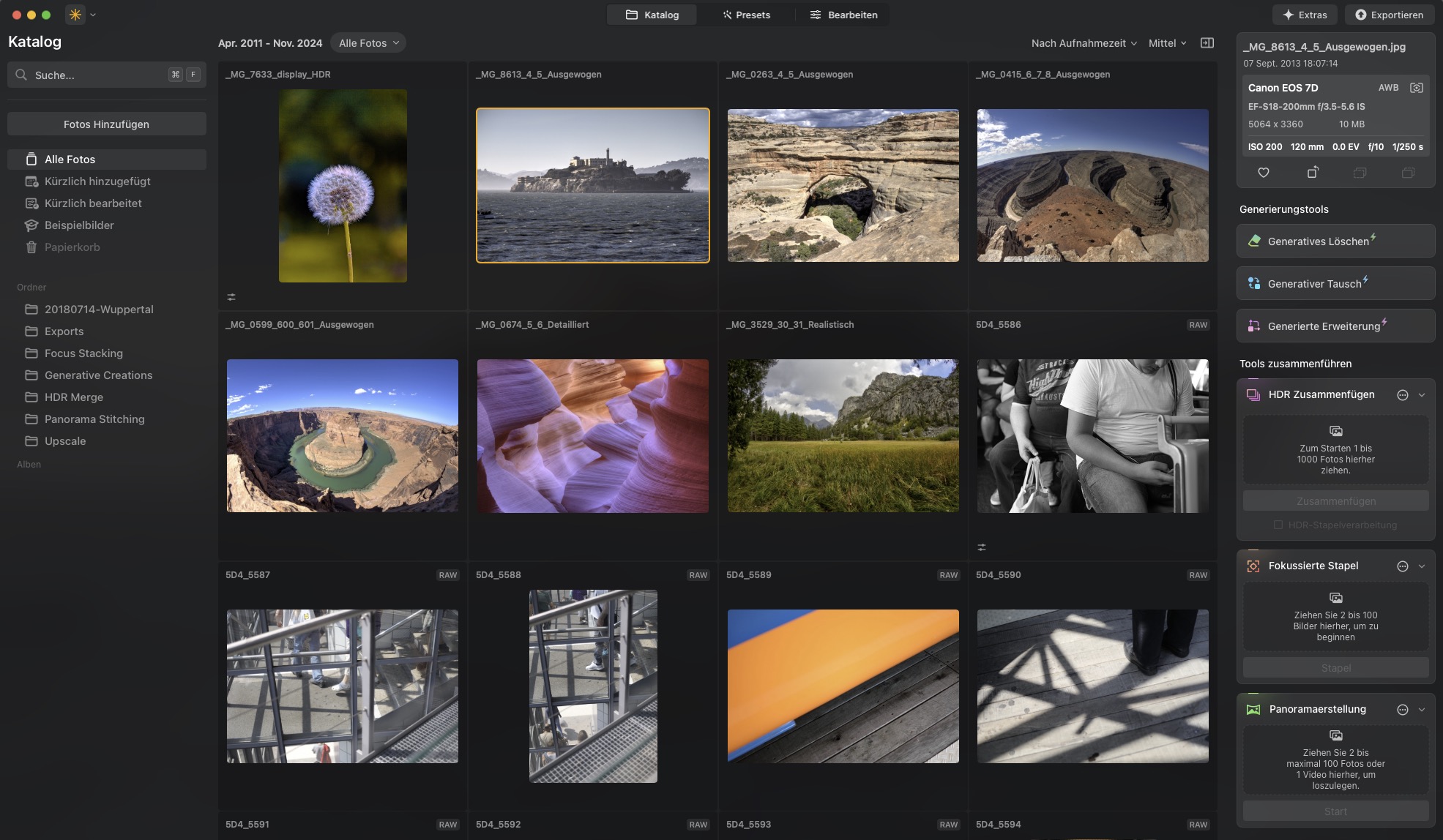1443x840 pixels.
Task: Open HDR Zusammenfügen options ellipsis
Action: [1403, 395]
